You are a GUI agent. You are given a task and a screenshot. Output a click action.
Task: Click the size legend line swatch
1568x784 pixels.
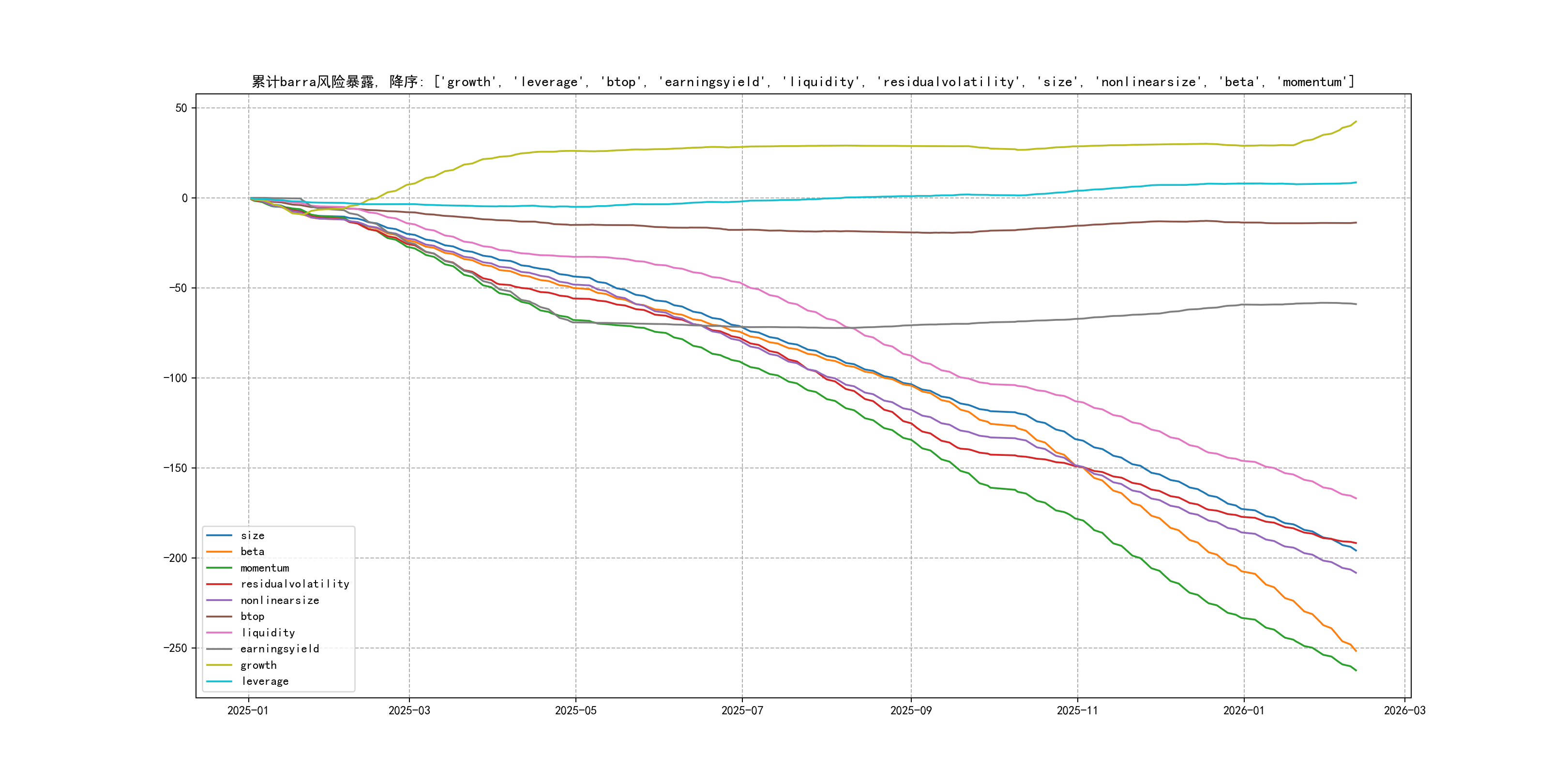pyautogui.click(x=219, y=536)
